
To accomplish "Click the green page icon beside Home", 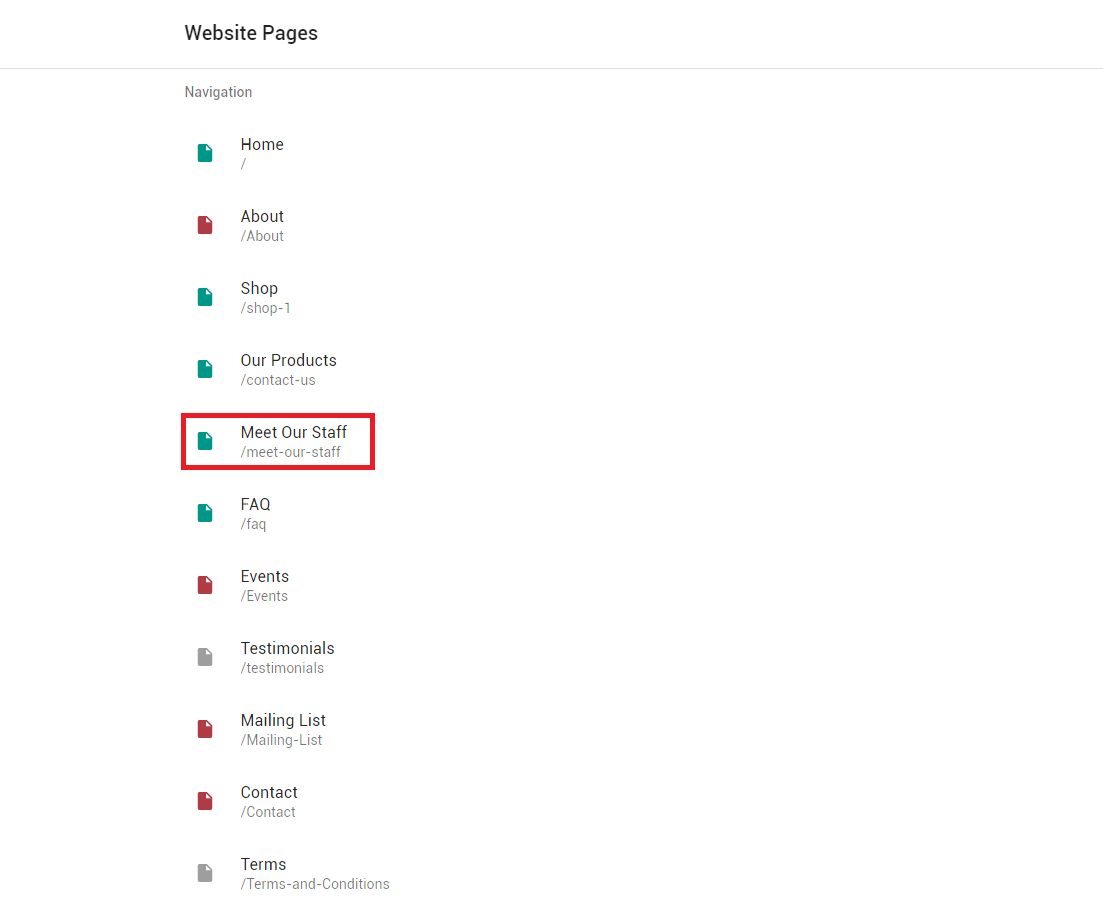I will click(205, 153).
